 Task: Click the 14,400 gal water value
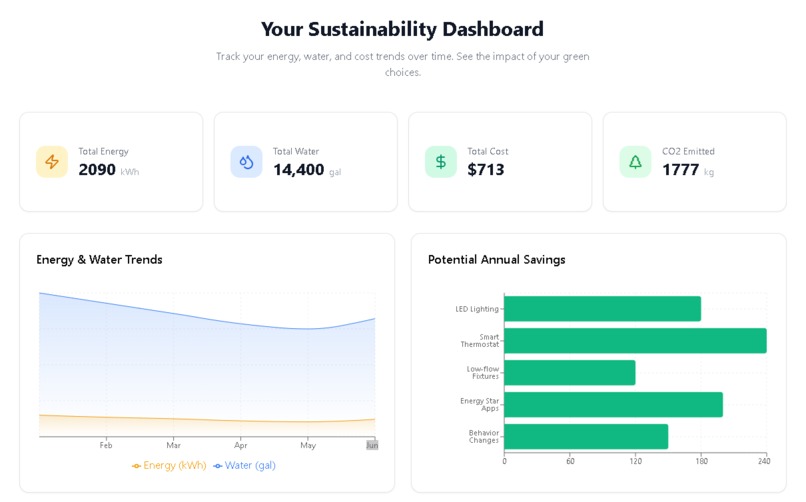pyautogui.click(x=307, y=170)
